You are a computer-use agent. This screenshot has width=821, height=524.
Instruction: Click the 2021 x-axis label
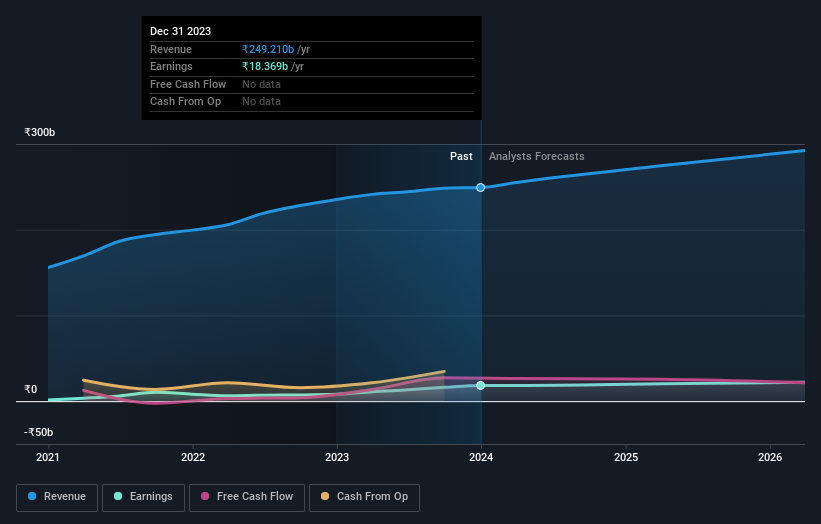point(48,457)
